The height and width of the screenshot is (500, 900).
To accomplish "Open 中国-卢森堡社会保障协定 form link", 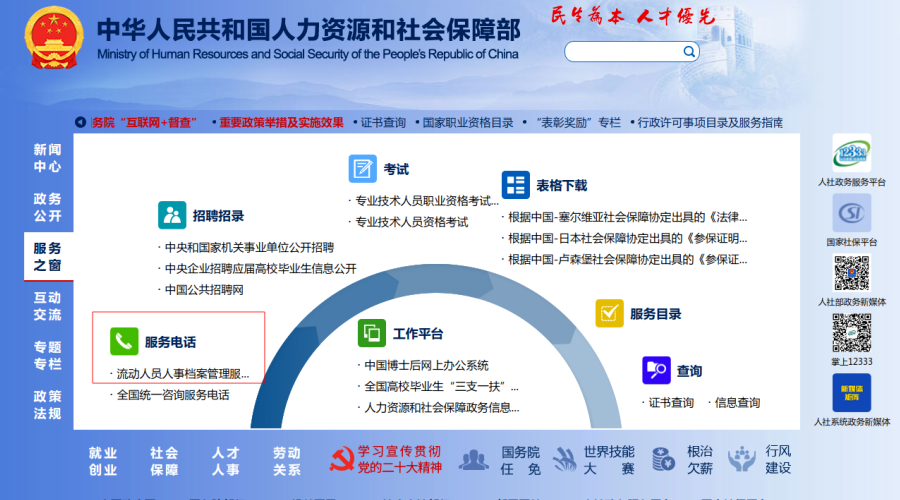I will [627, 259].
